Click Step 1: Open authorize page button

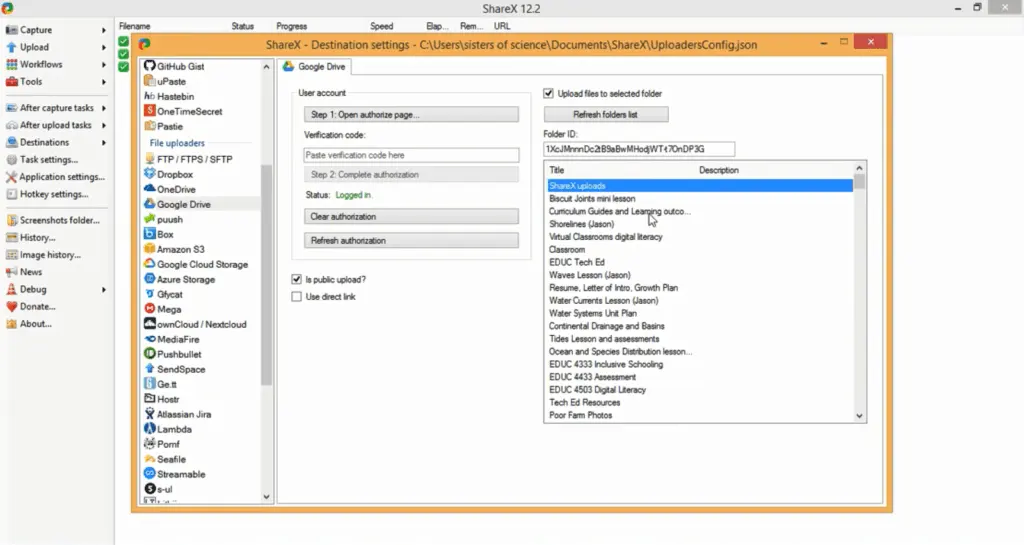pos(411,115)
